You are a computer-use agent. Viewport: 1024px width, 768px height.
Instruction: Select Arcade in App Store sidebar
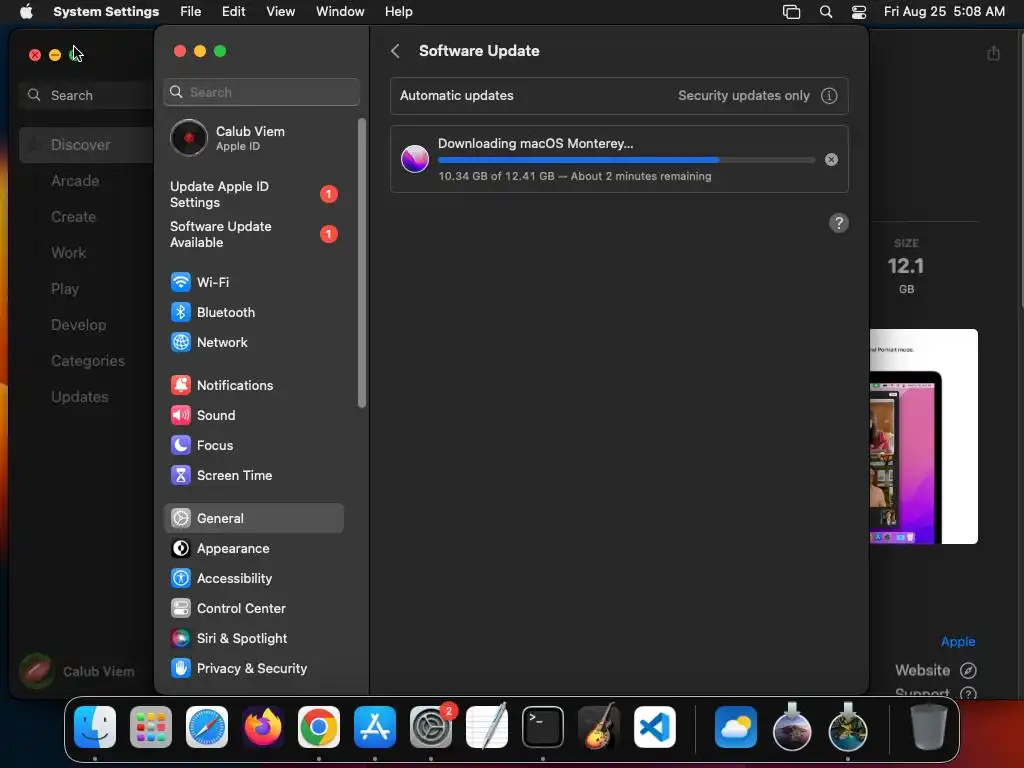pos(75,181)
